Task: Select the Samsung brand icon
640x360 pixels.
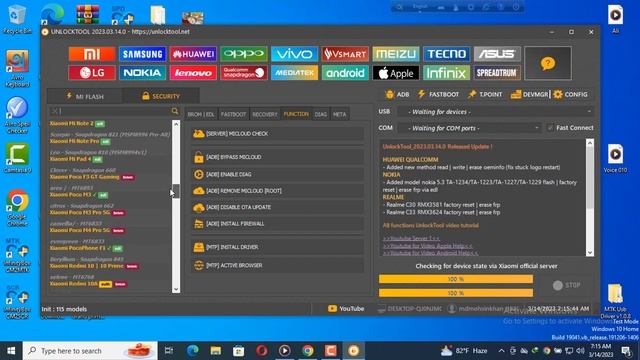Action: 142,54
